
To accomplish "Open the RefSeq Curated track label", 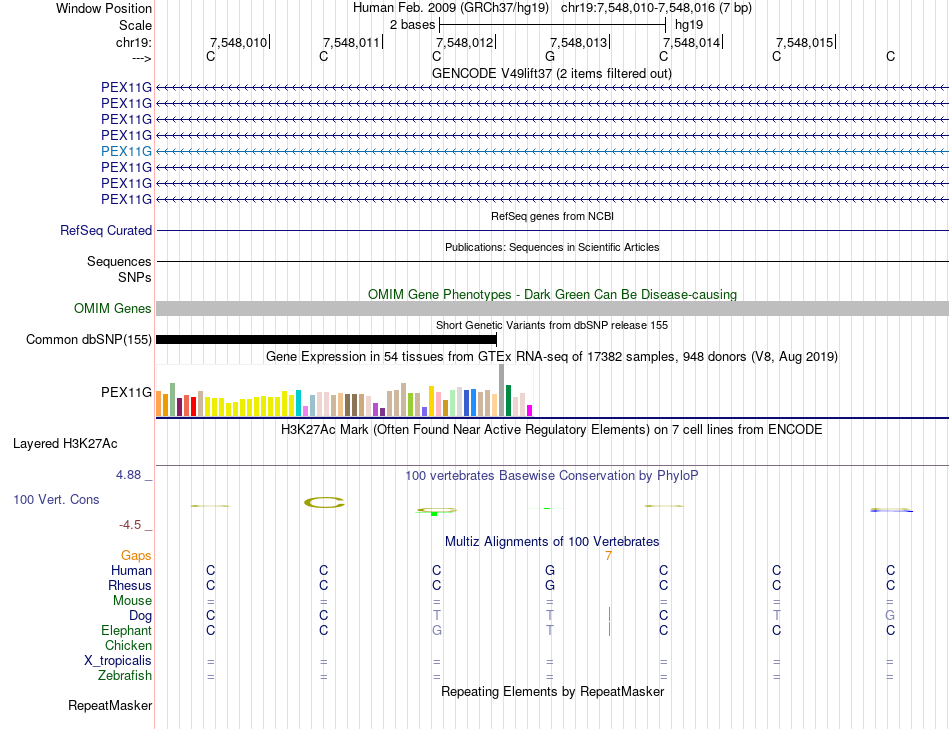I will point(106,230).
